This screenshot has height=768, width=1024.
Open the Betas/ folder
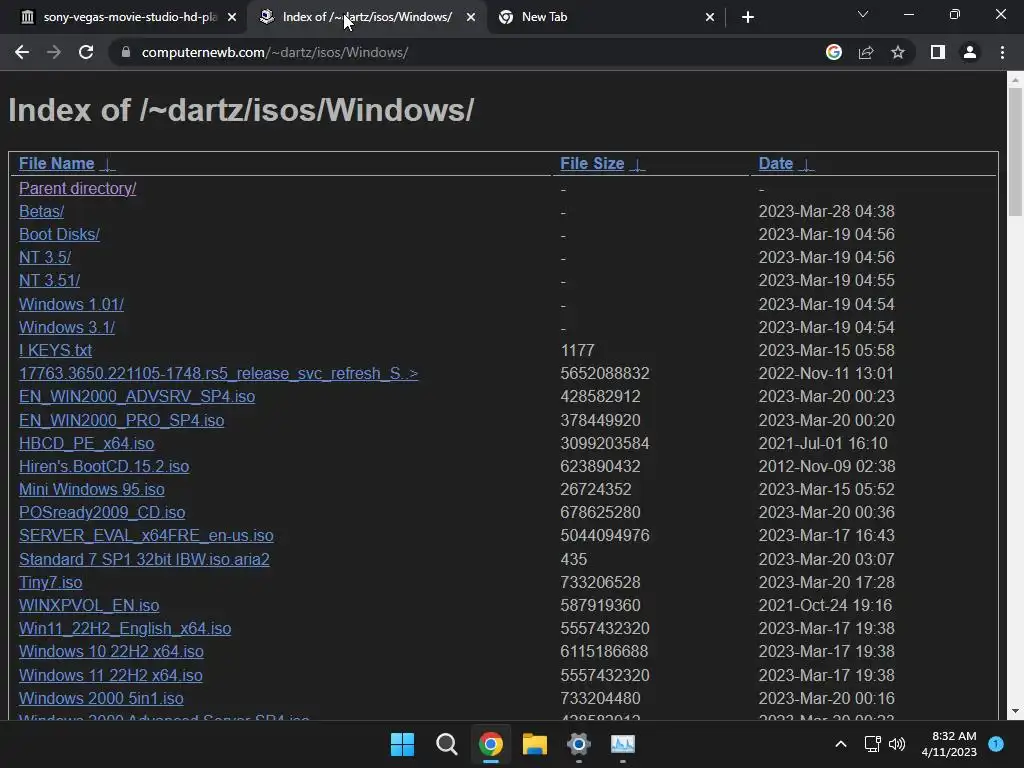tap(41, 212)
